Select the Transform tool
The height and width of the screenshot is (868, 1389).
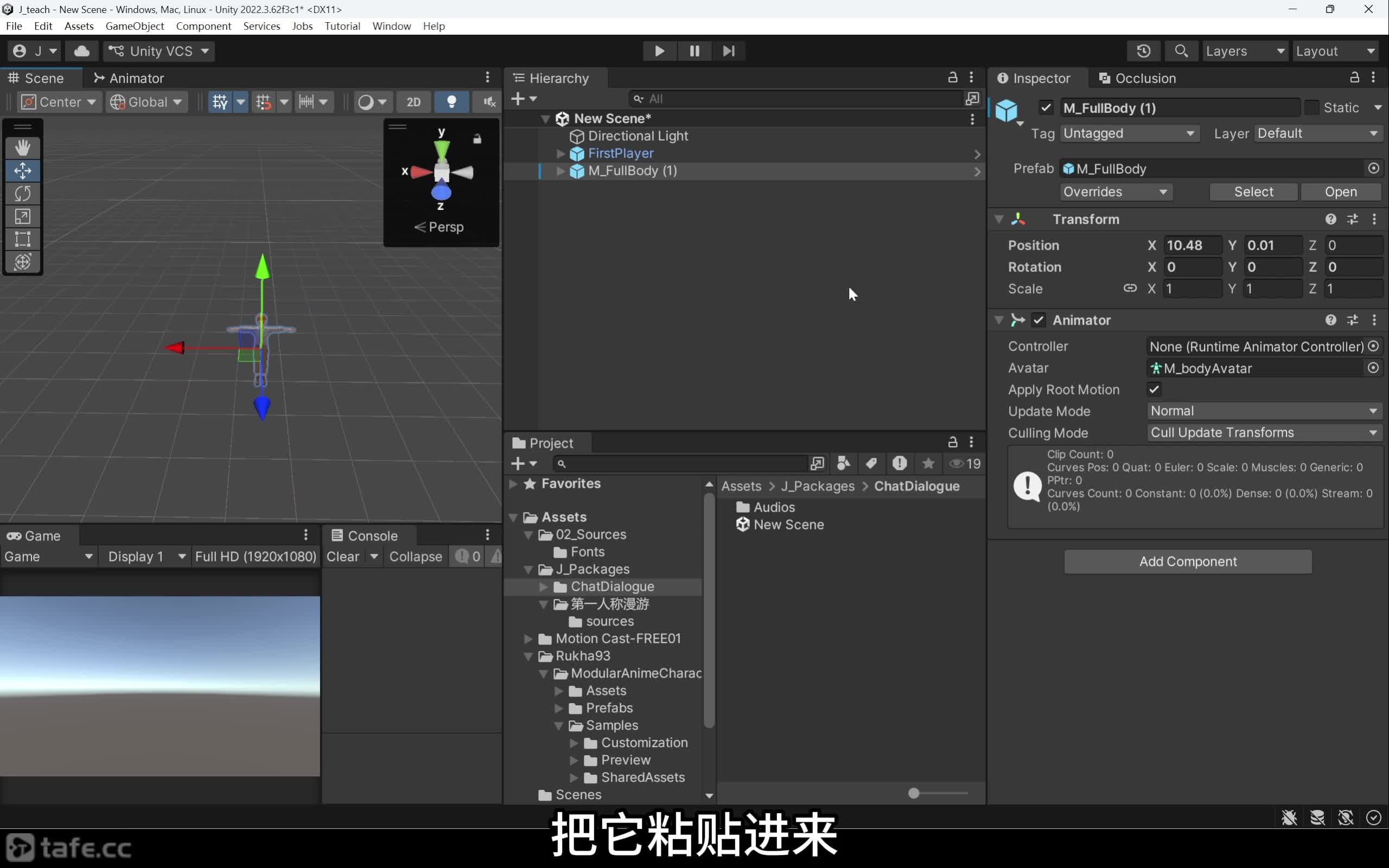click(23, 262)
